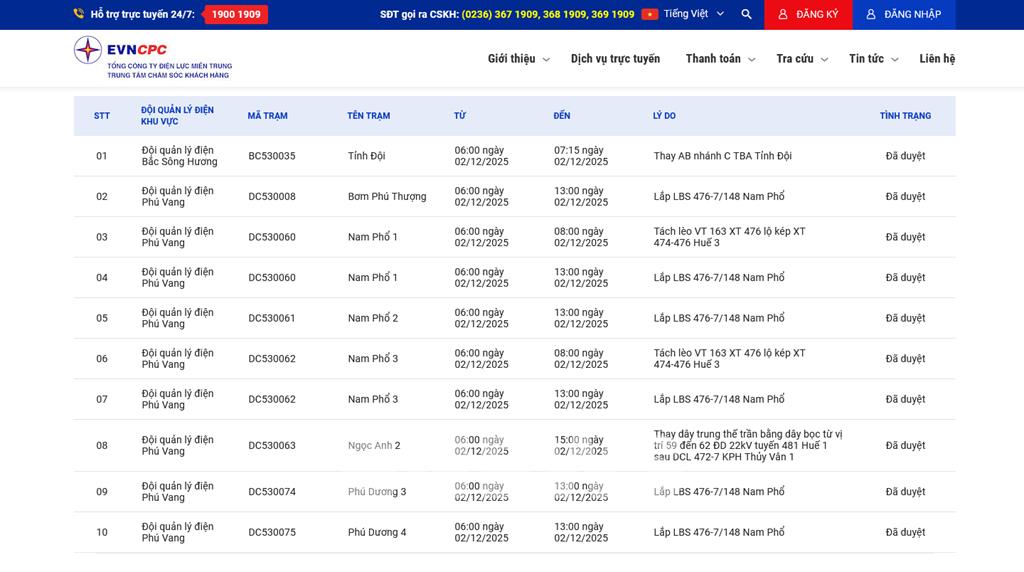Click the customer service phone numbers

[x=548, y=15]
